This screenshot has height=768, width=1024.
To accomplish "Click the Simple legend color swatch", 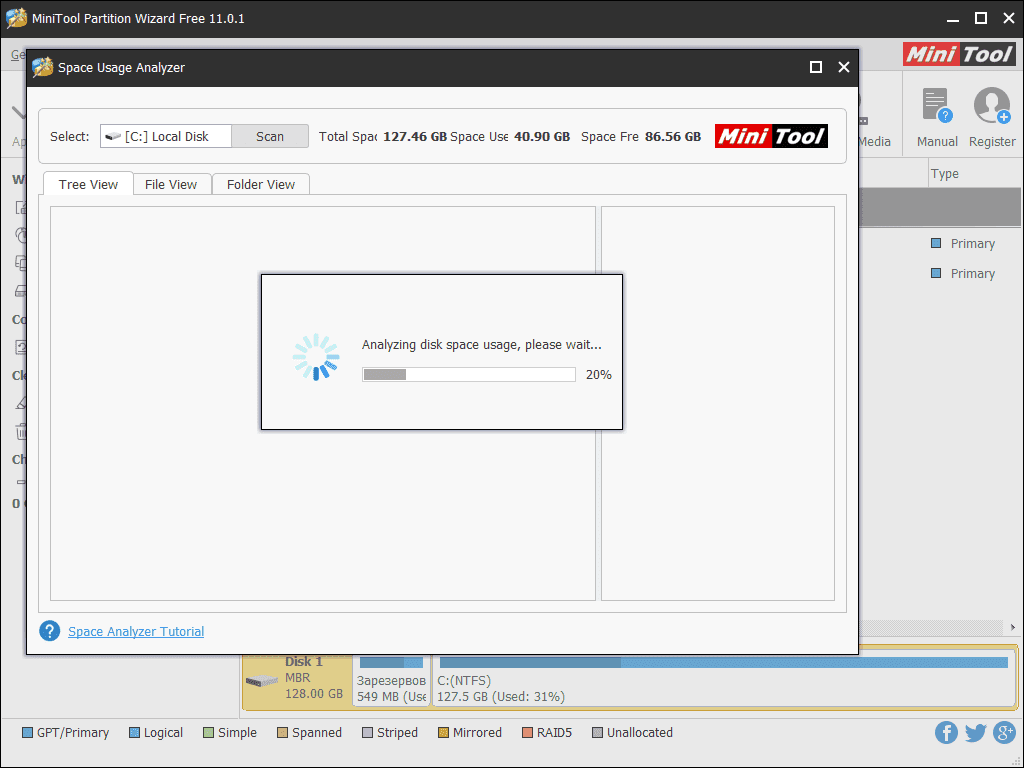I will tap(208, 733).
